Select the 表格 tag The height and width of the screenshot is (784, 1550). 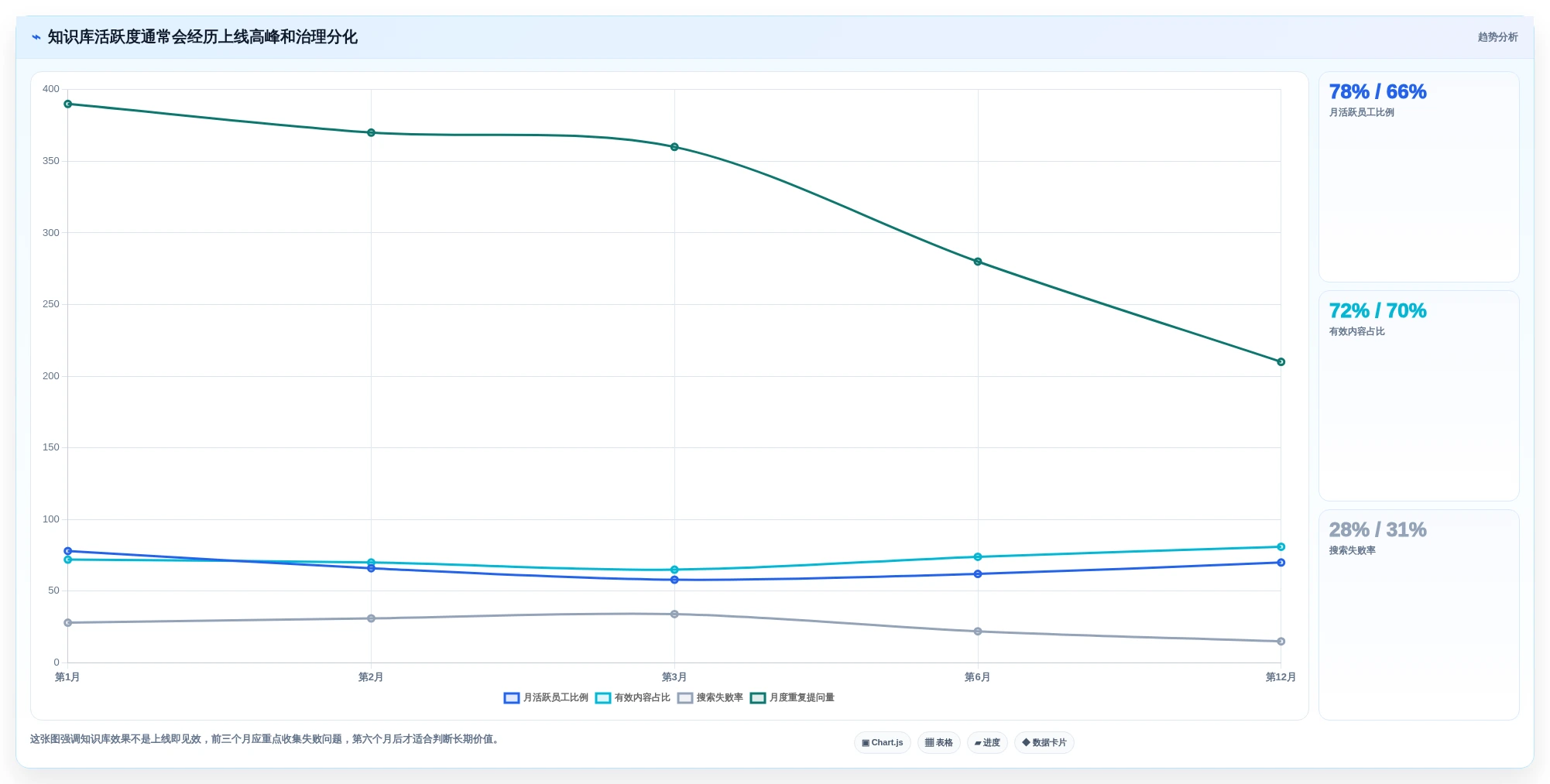tap(939, 742)
